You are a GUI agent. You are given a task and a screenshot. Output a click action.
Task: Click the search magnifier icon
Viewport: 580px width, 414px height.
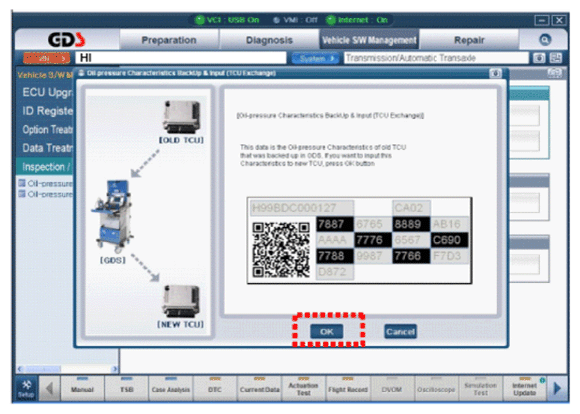point(544,40)
